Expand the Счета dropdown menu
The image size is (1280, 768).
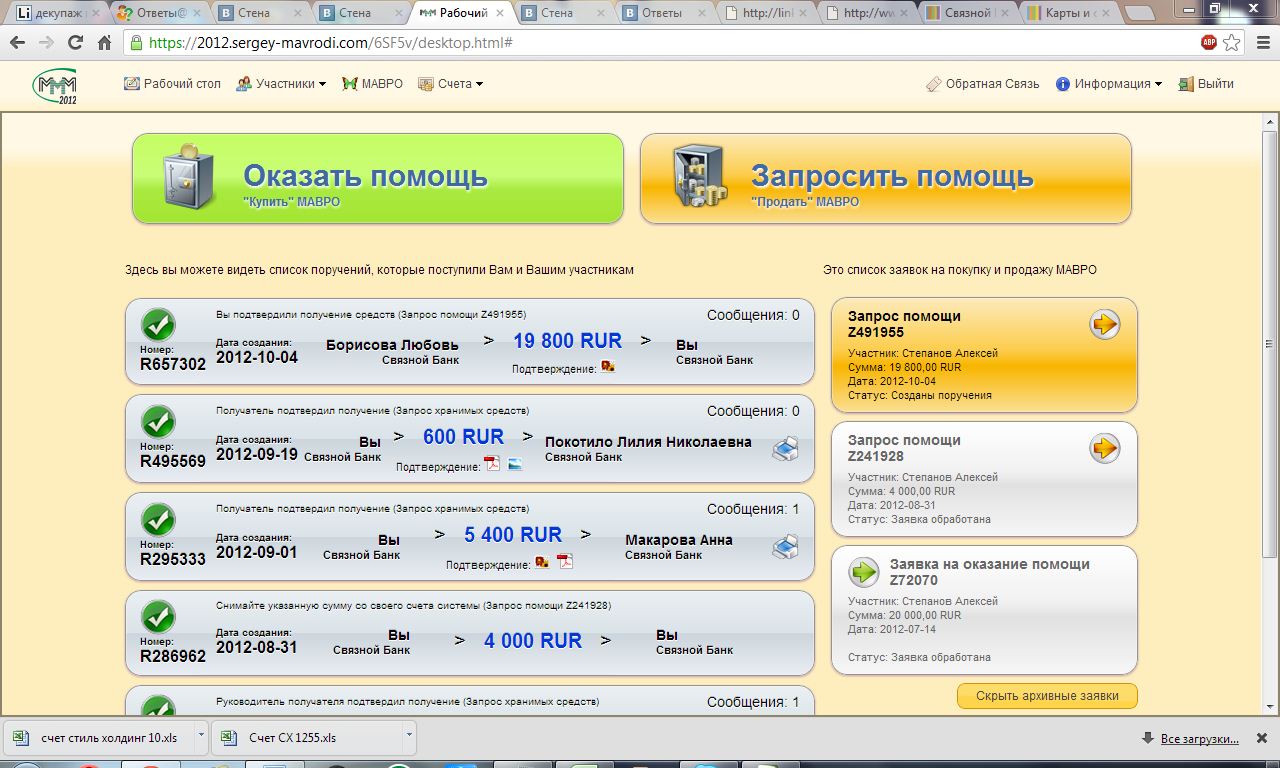click(451, 84)
